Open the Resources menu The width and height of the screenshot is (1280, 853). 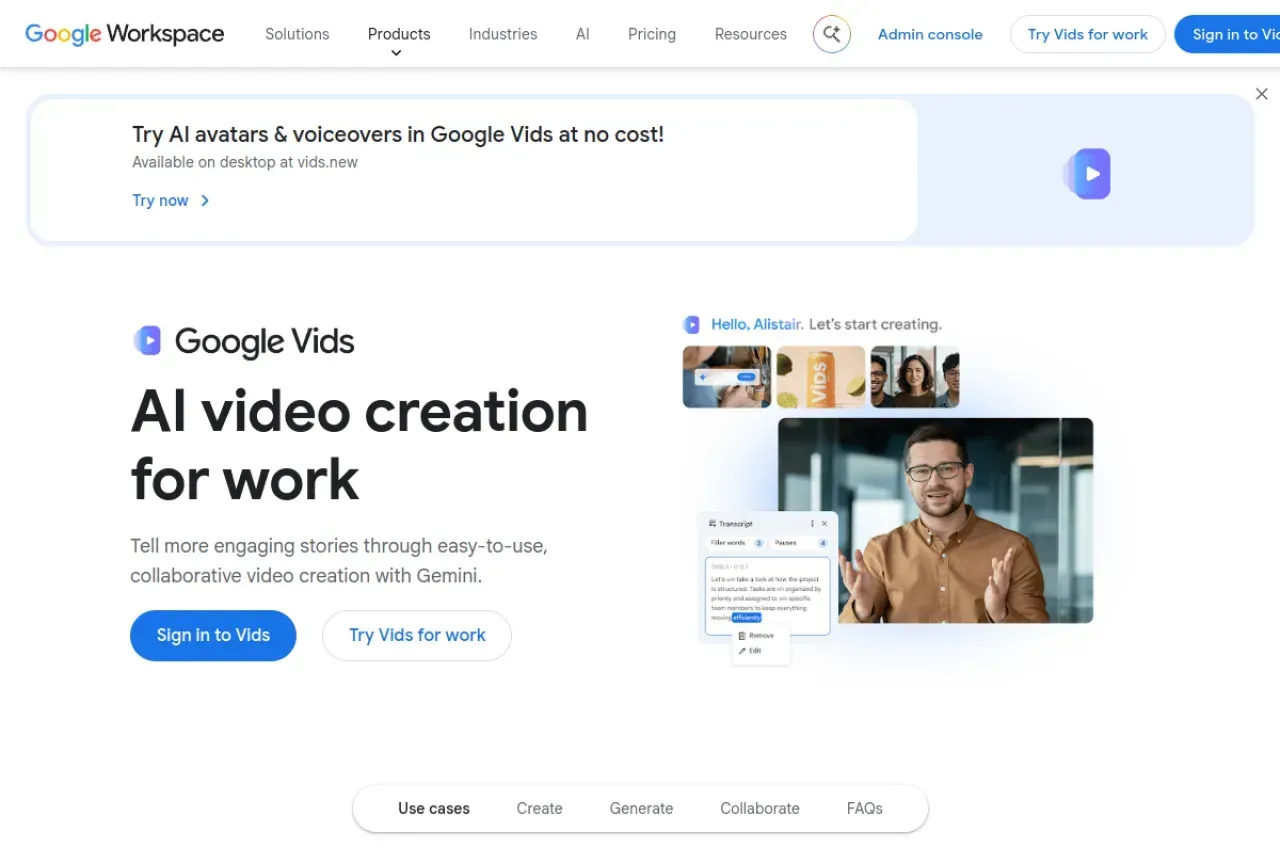tap(751, 34)
